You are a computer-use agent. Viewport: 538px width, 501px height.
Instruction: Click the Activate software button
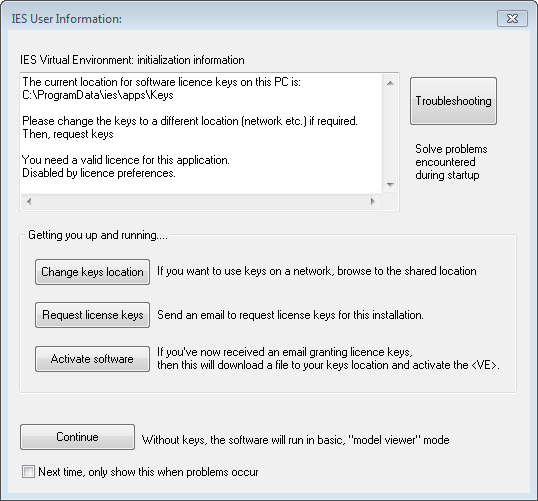92,359
